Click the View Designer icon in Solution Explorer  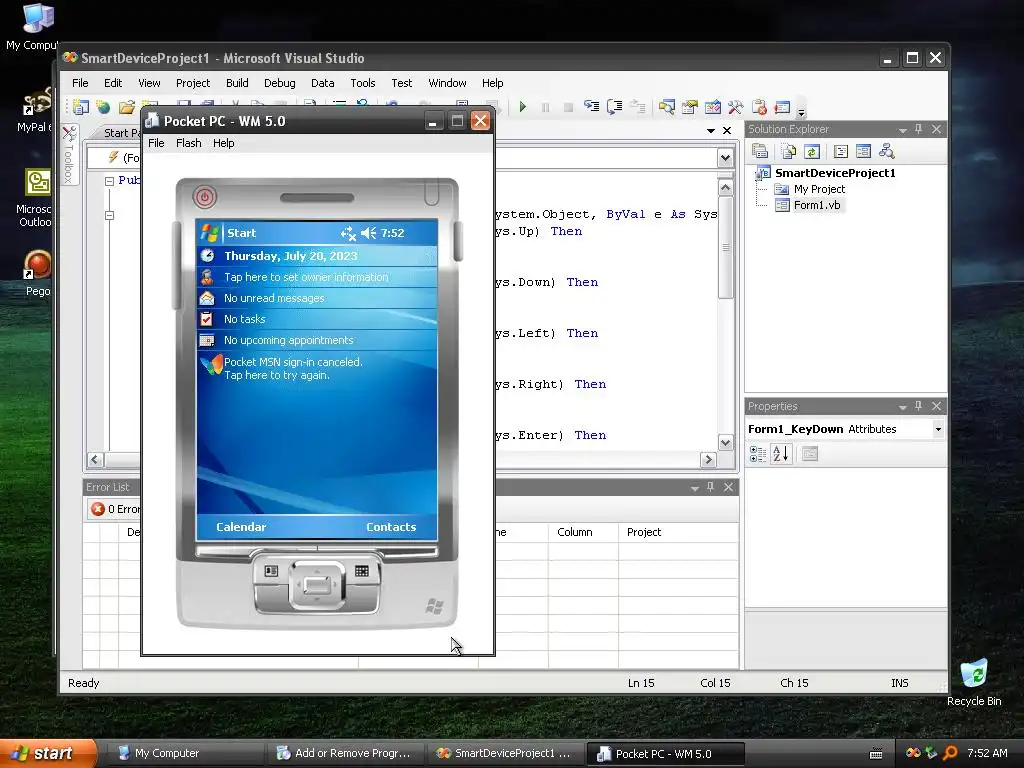(863, 152)
